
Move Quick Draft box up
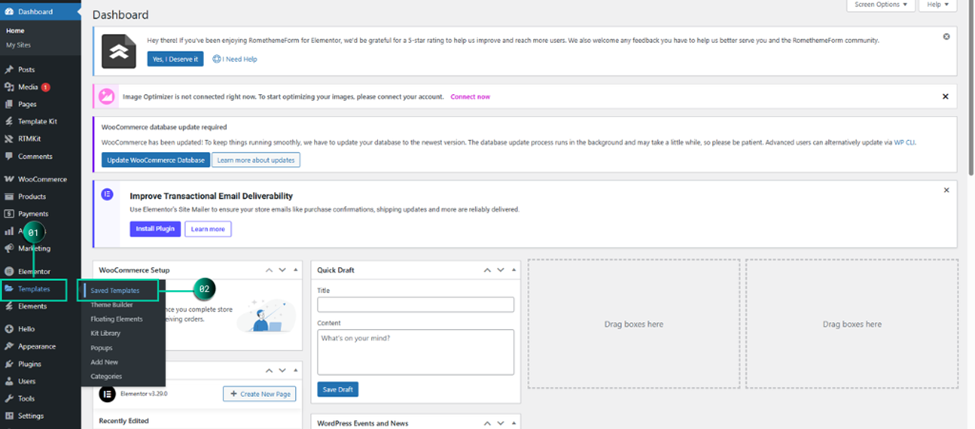click(x=487, y=270)
